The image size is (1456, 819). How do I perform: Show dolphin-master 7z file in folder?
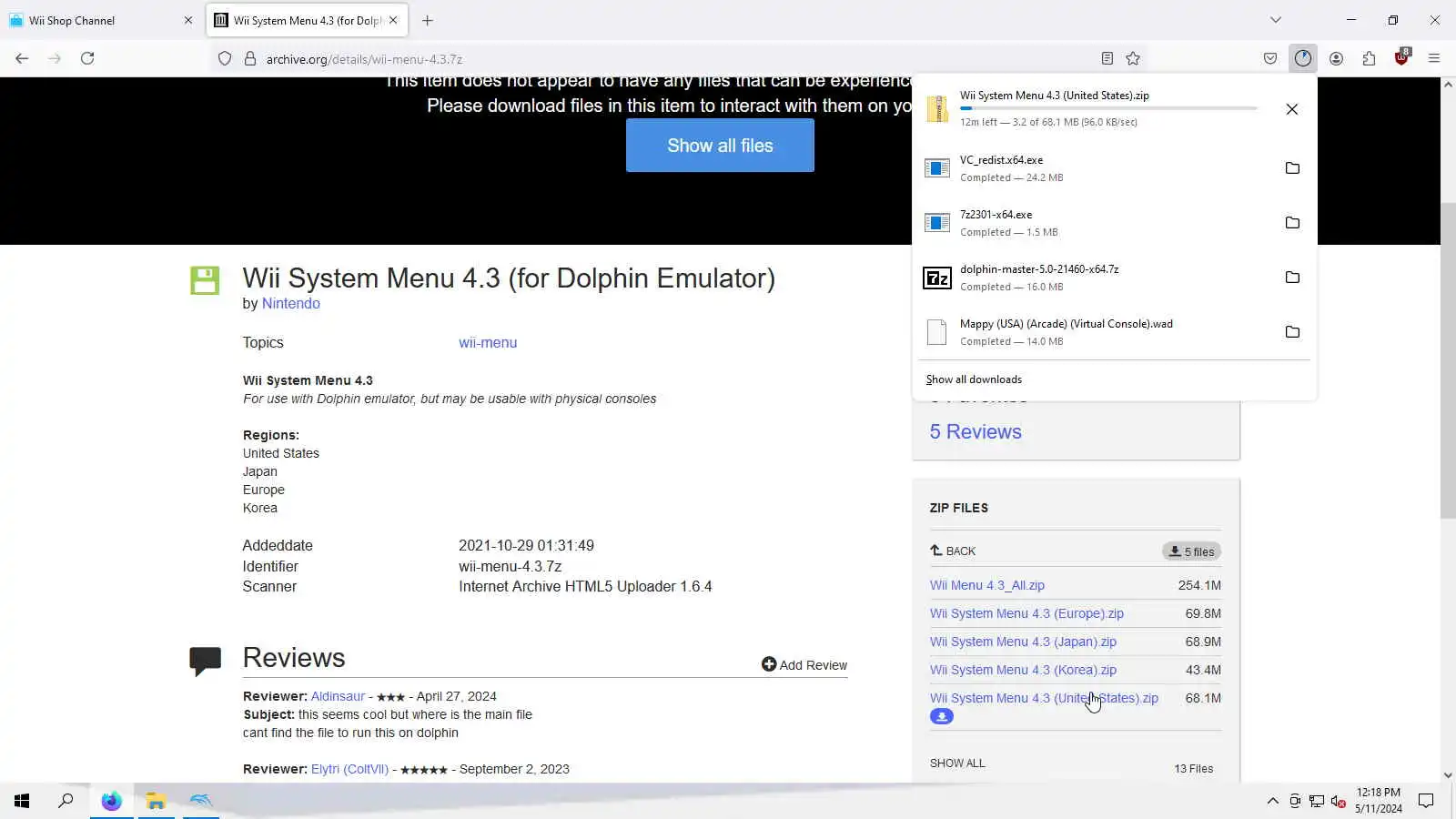click(x=1292, y=278)
